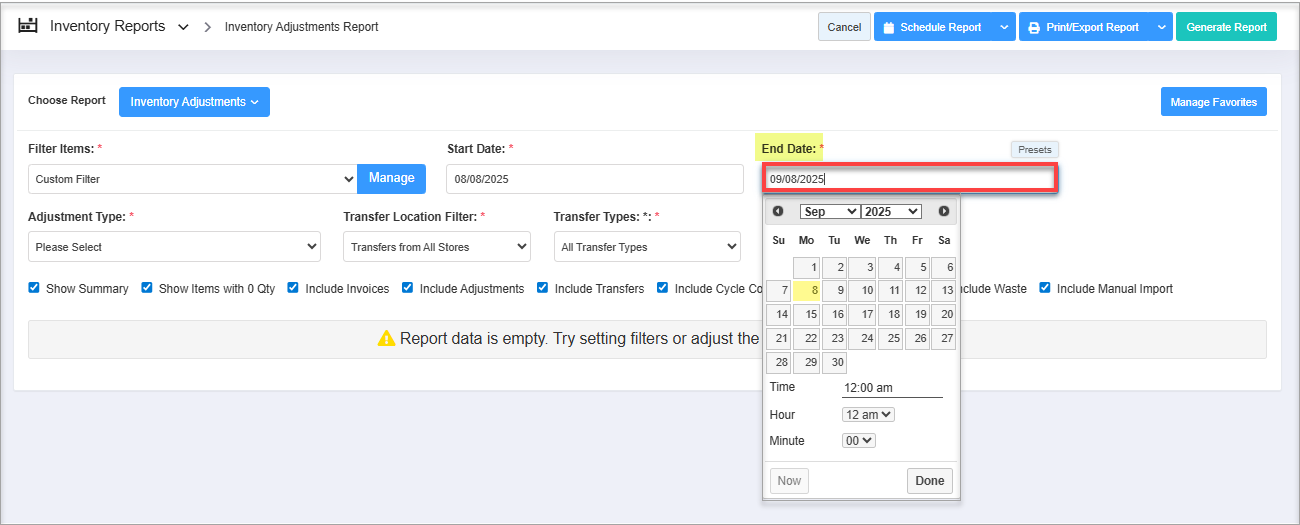This screenshot has width=1300, height=525.
Task: Disable the Include Invoices checkbox
Action: (293, 288)
